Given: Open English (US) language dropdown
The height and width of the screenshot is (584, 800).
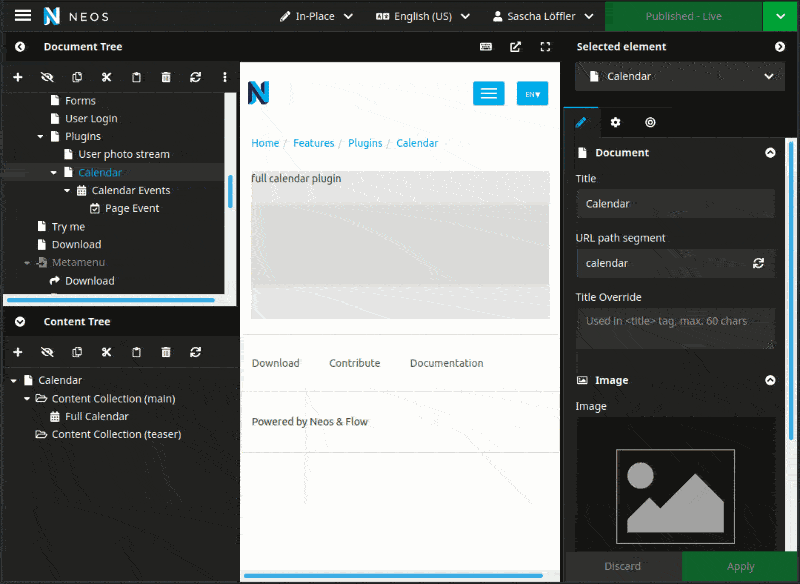Looking at the screenshot, I should pos(423,16).
